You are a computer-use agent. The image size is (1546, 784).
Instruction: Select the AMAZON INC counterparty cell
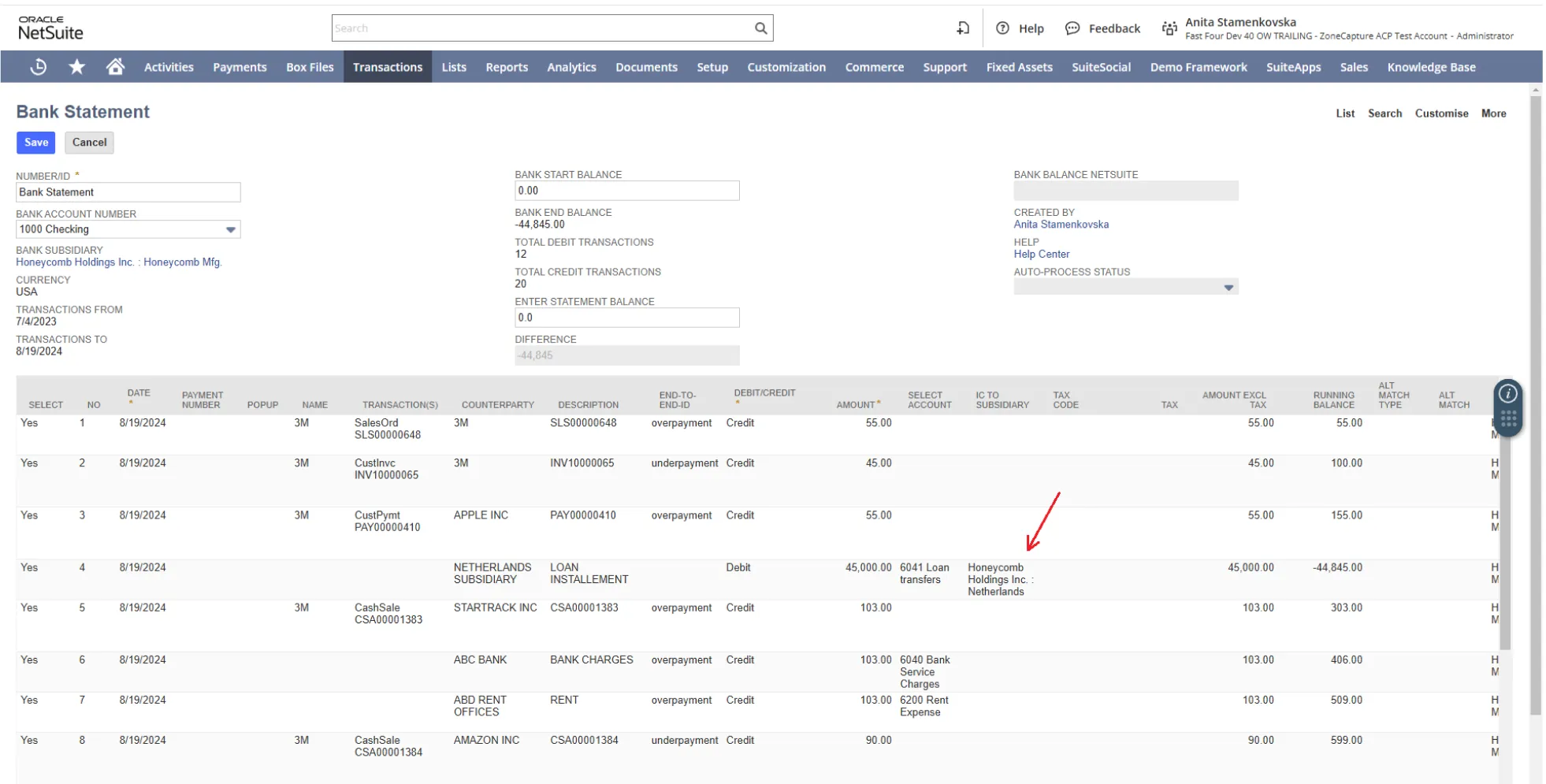(x=486, y=741)
